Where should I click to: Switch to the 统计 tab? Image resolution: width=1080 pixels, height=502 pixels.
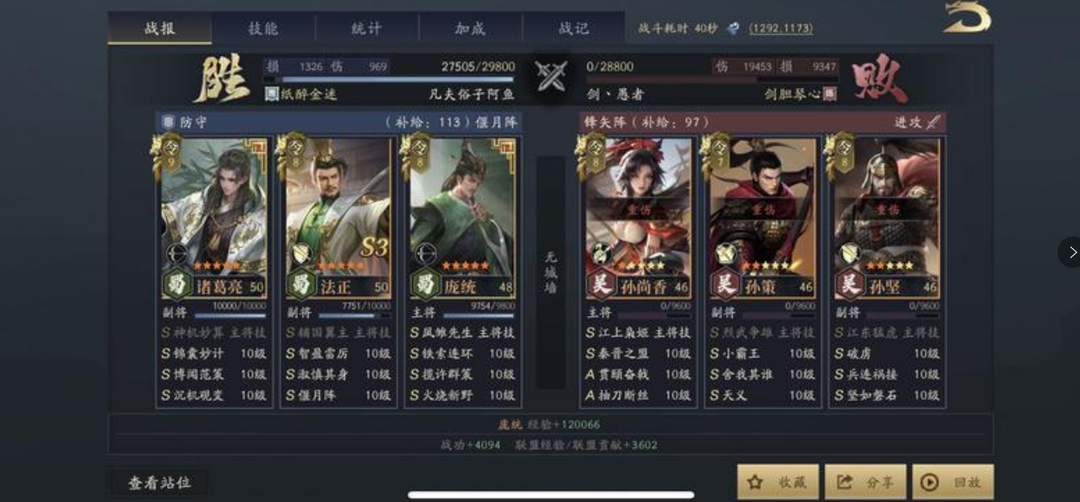pyautogui.click(x=366, y=28)
